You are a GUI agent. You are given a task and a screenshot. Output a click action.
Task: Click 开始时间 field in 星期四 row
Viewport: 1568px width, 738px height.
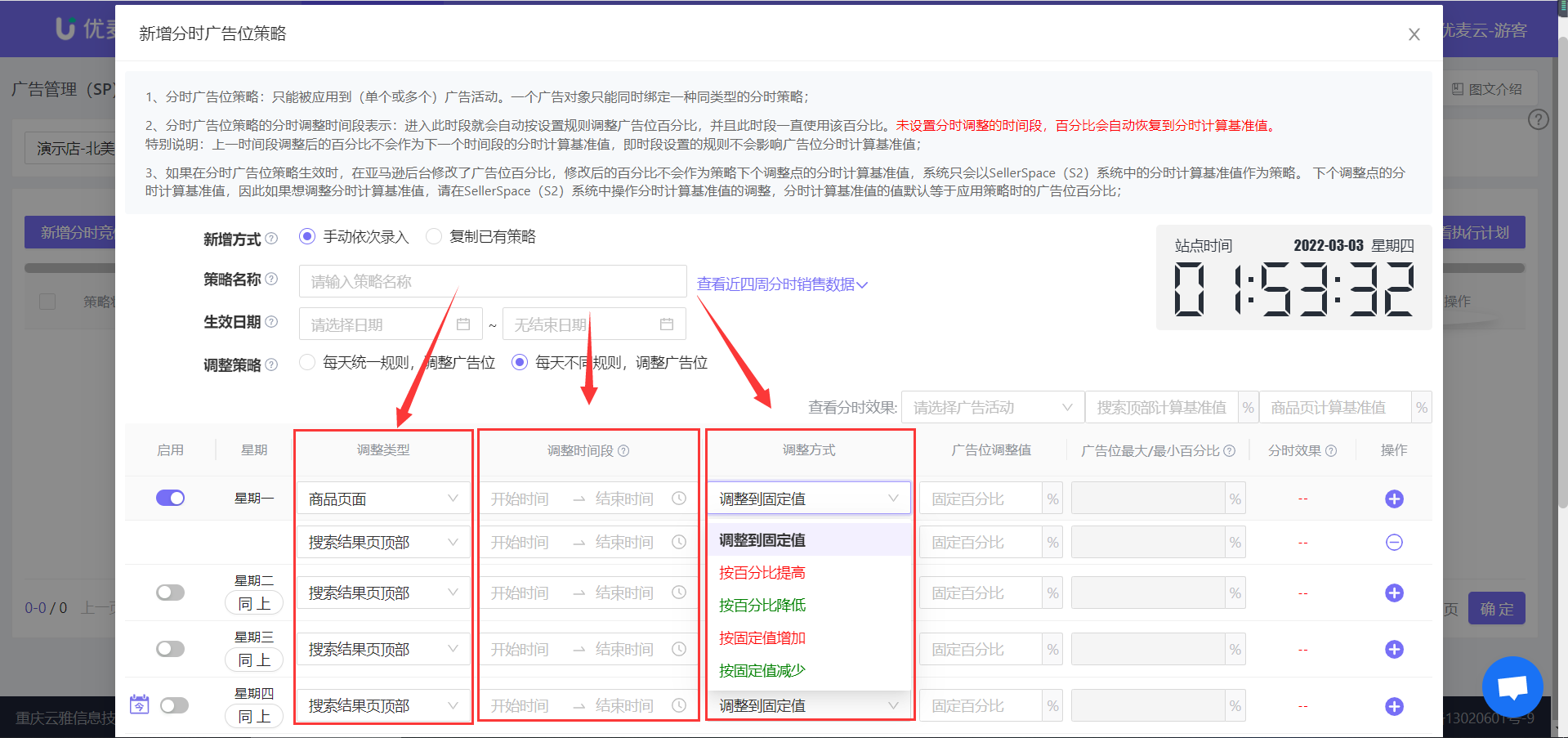(520, 705)
